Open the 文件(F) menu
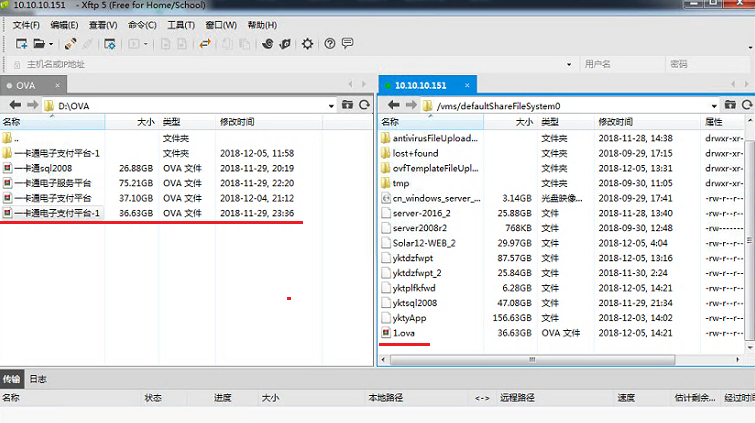Viewport: 755px width, 423px height. 27,24
